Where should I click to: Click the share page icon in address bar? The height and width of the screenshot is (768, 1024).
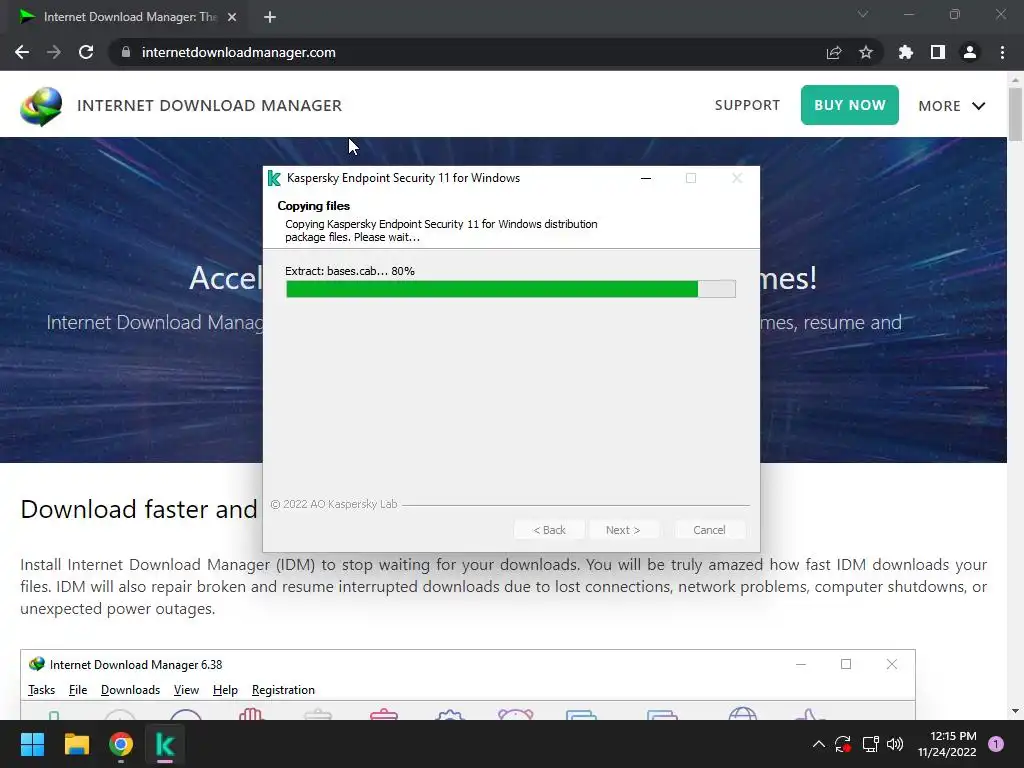tap(834, 52)
